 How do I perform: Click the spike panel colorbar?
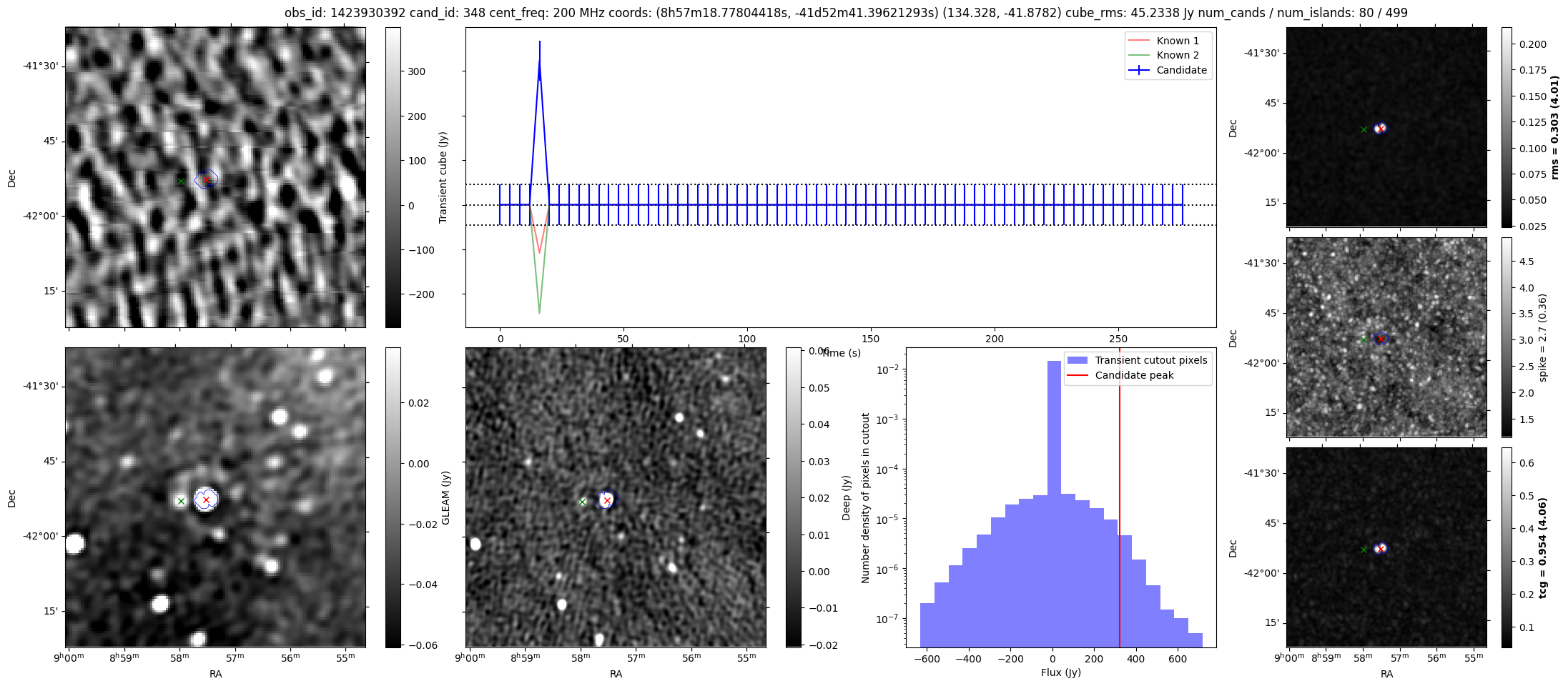point(1507,337)
